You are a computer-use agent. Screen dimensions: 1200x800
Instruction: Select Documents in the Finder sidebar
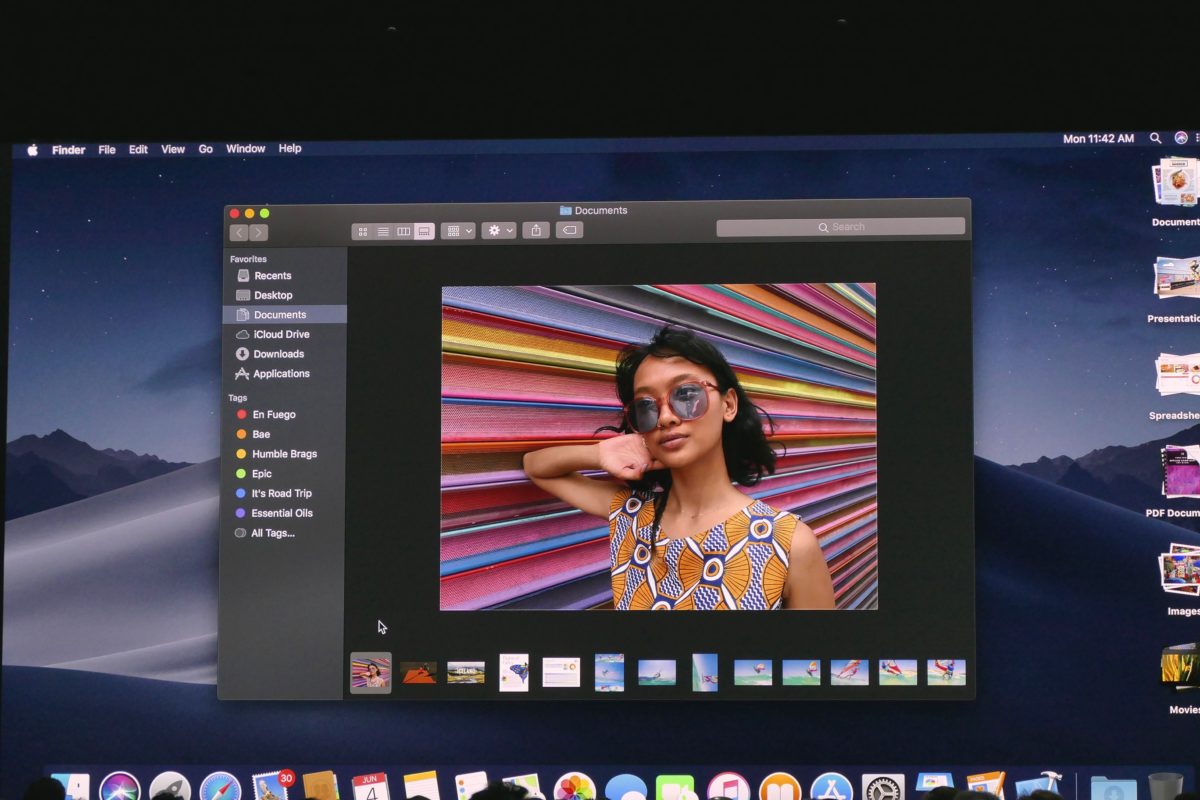tap(285, 314)
